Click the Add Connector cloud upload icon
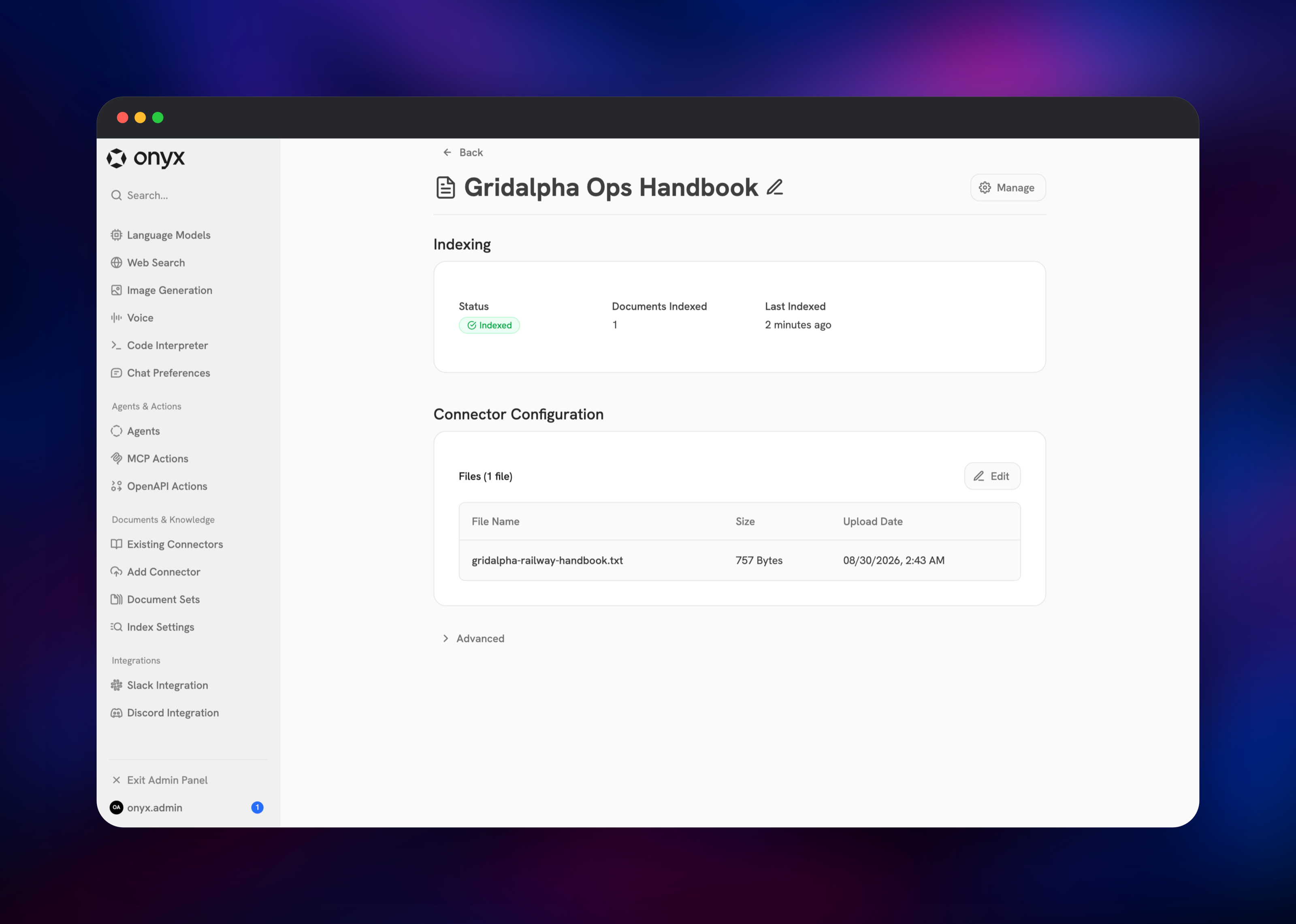The width and height of the screenshot is (1296, 924). (x=117, y=572)
